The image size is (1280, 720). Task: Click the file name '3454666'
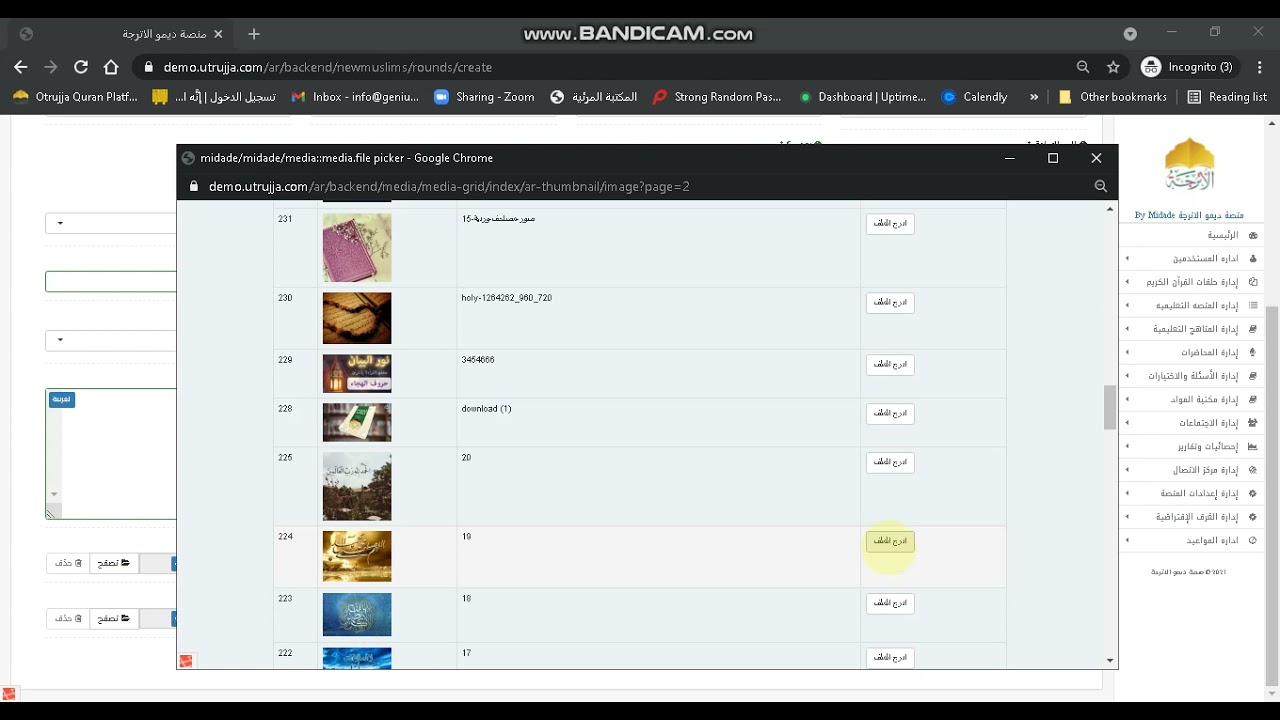(478, 360)
